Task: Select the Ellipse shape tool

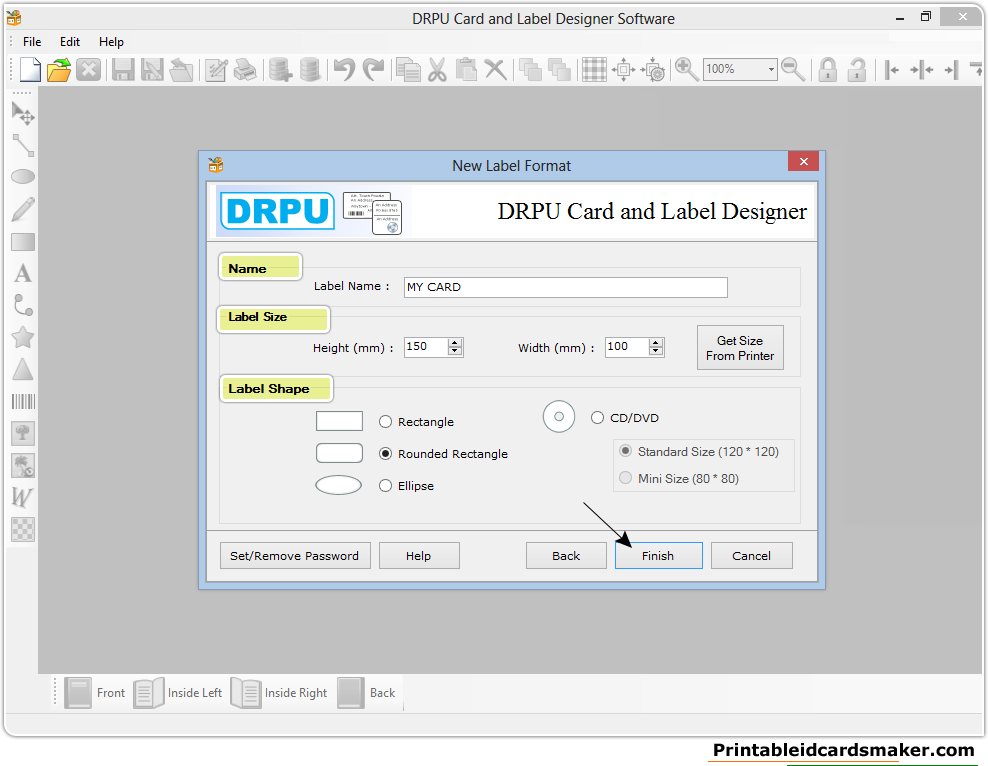Action: (x=23, y=177)
